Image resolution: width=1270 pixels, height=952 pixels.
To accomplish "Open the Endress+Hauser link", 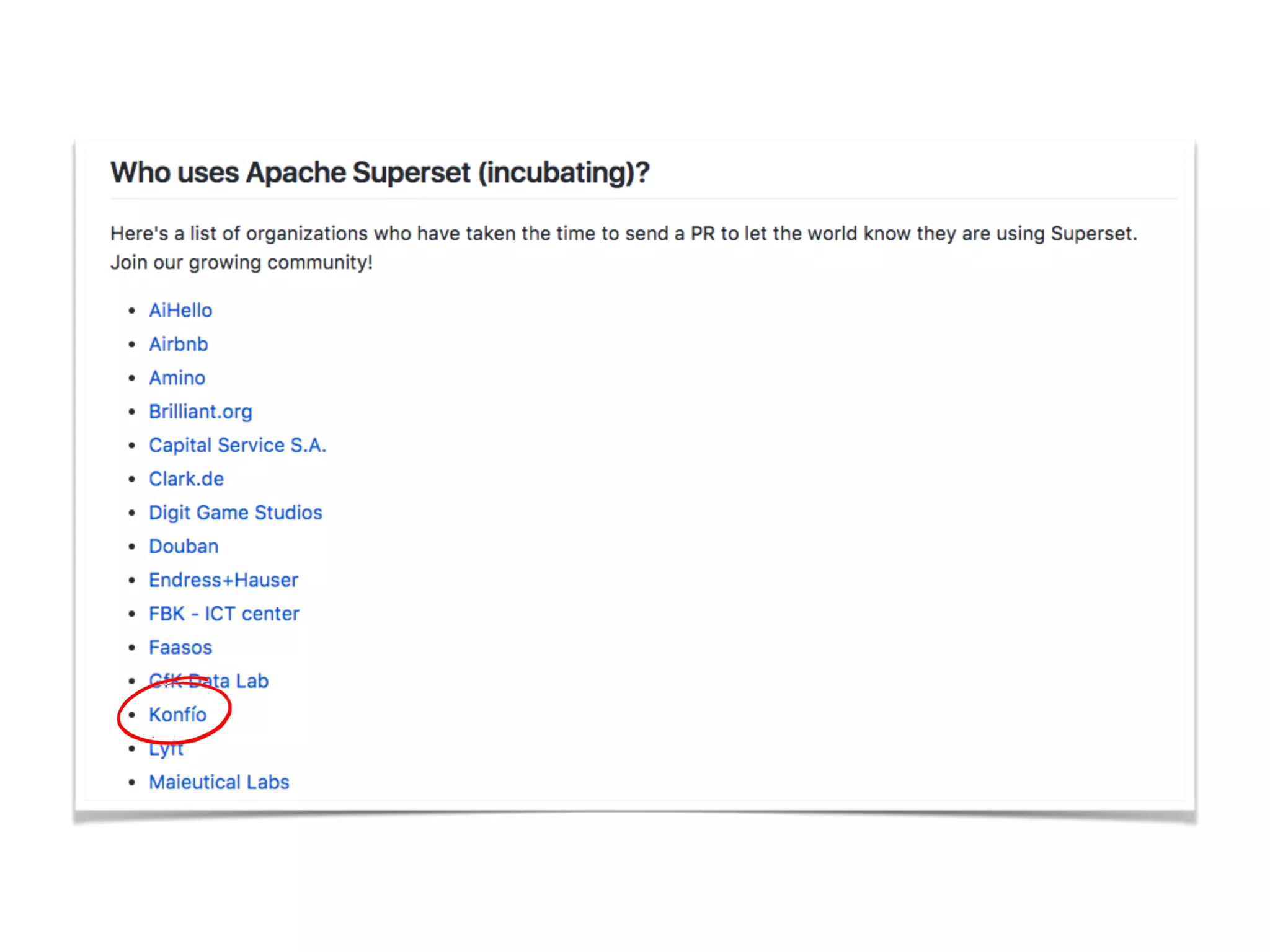I will click(x=223, y=580).
